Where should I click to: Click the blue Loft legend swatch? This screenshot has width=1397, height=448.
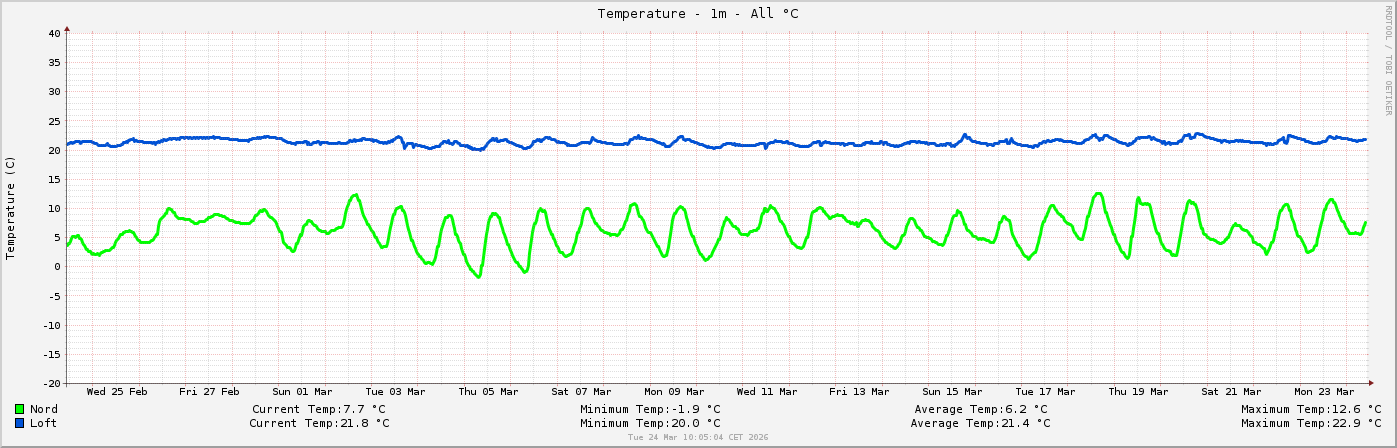(20, 423)
